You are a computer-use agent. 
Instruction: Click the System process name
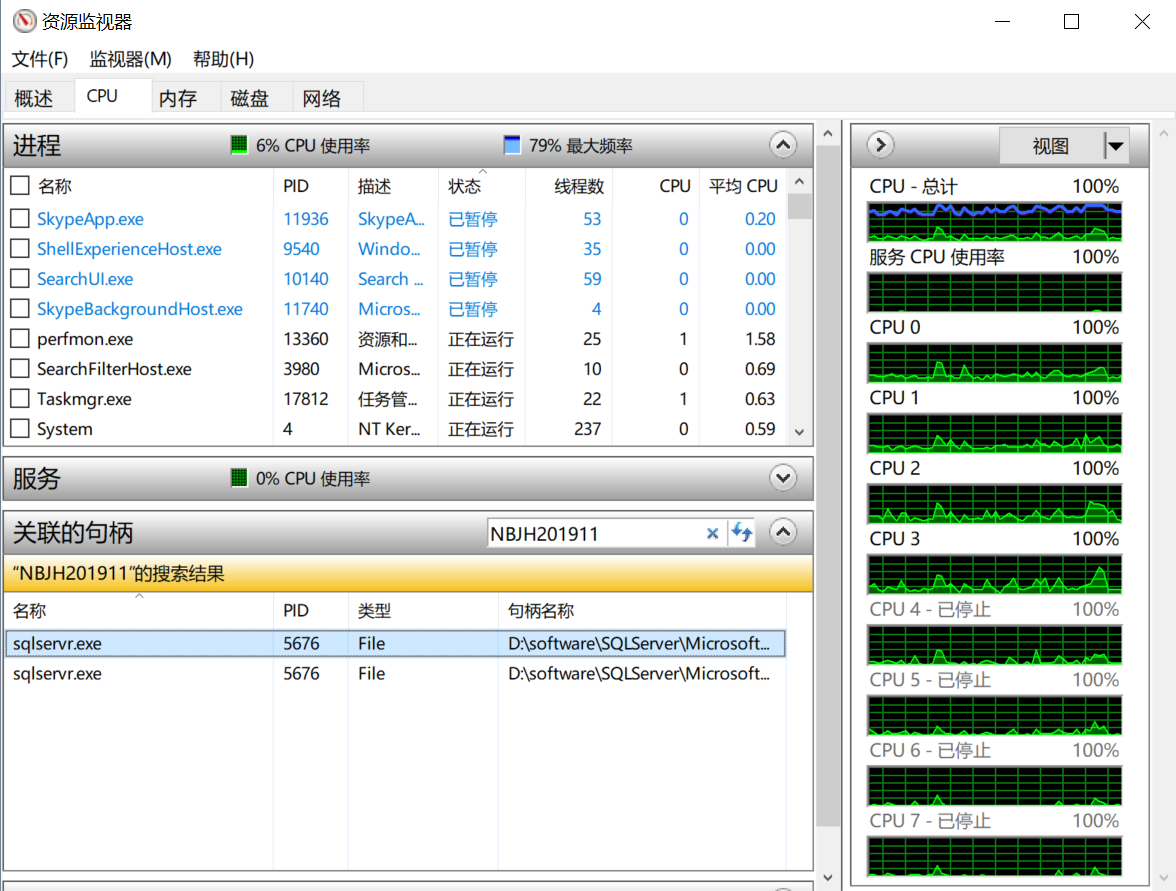[x=64, y=429]
